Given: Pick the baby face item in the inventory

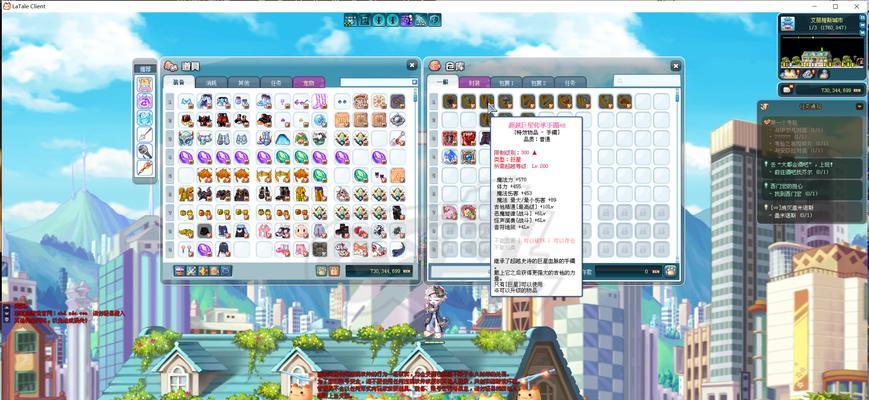Looking at the screenshot, I should (x=301, y=231).
